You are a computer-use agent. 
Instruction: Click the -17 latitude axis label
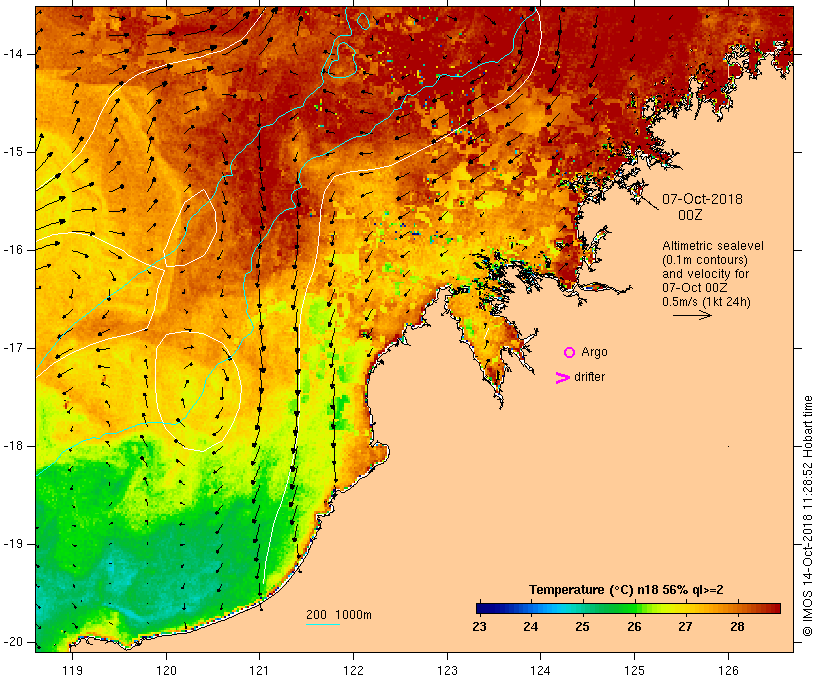pyautogui.click(x=13, y=348)
